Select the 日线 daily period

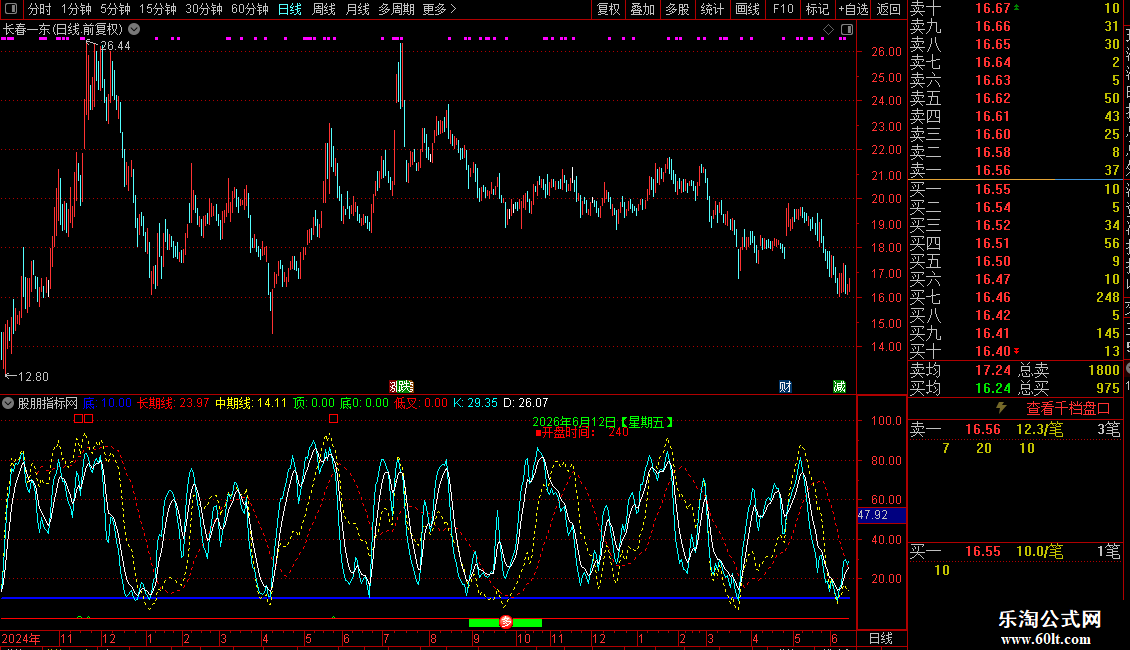(x=290, y=9)
